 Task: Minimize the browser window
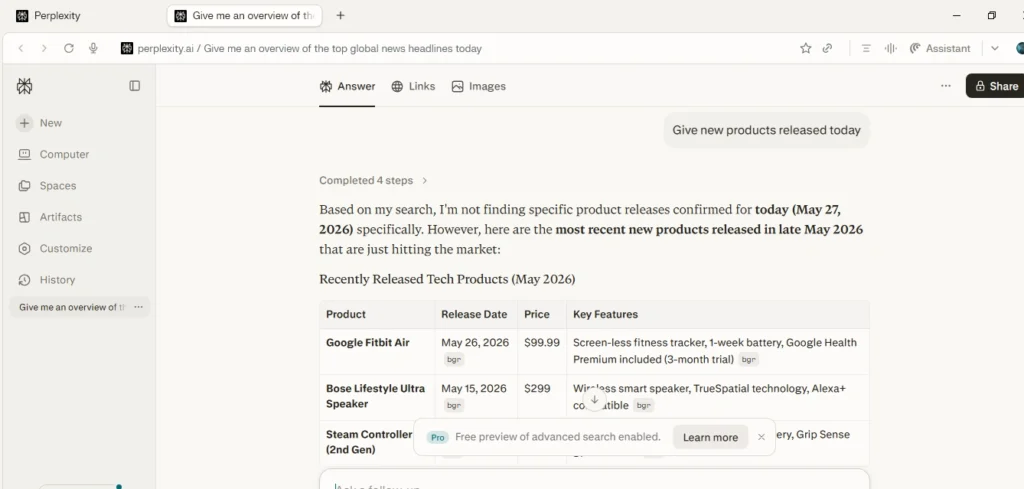957,16
